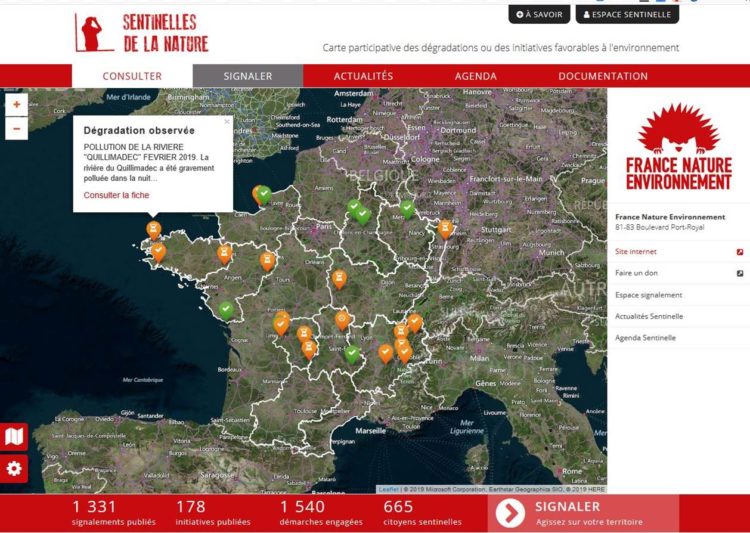Open the Agenda Sentinelle sidebar link
Viewport: 750px width, 533px height.
[x=645, y=338]
